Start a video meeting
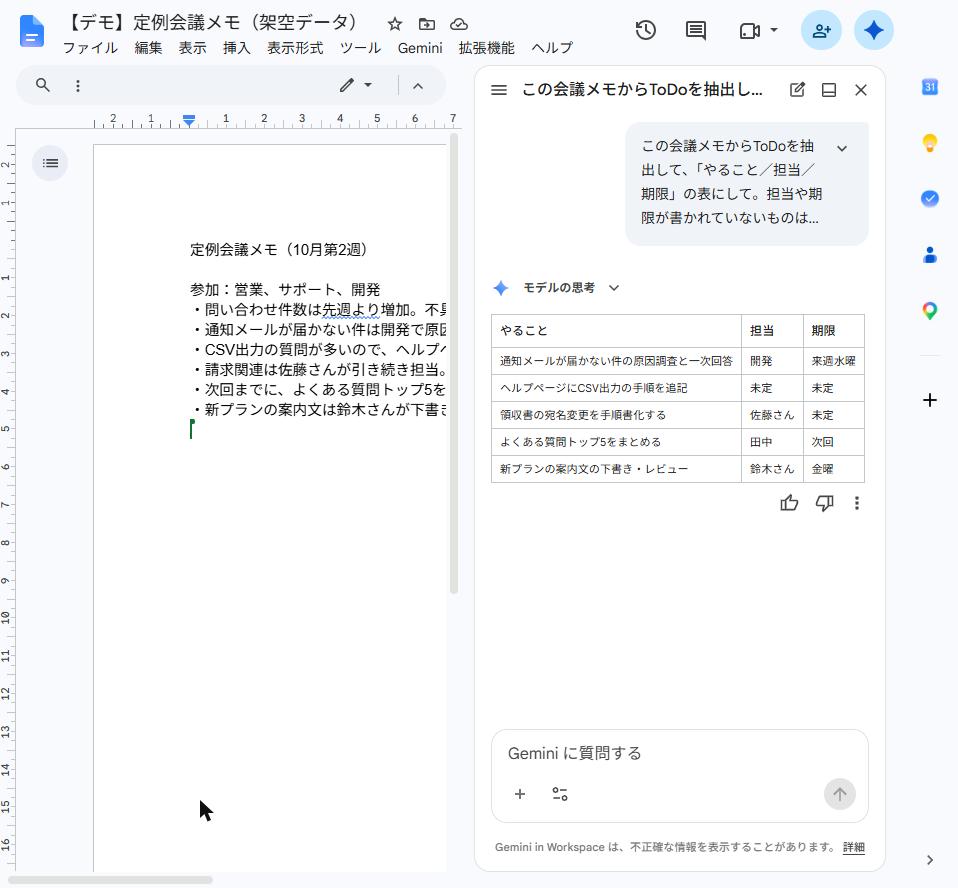The height and width of the screenshot is (888, 958). tap(750, 31)
